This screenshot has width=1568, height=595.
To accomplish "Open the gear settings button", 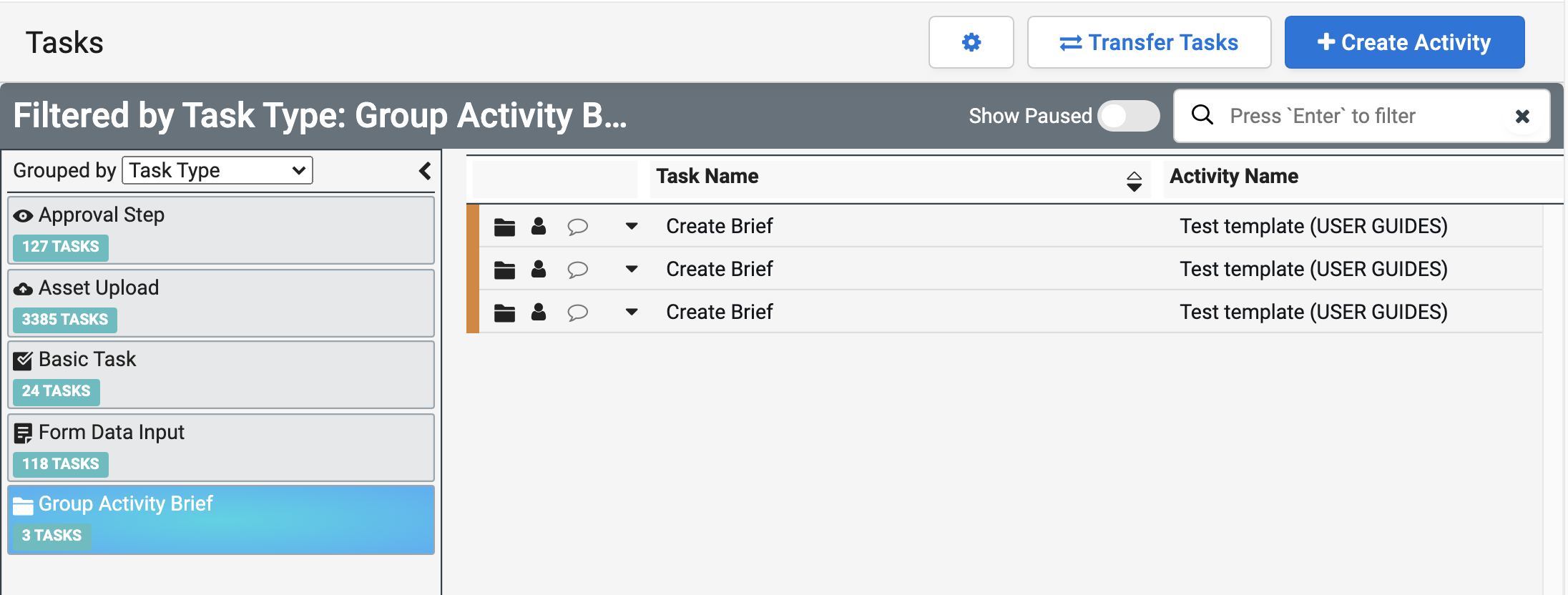I will (971, 42).
